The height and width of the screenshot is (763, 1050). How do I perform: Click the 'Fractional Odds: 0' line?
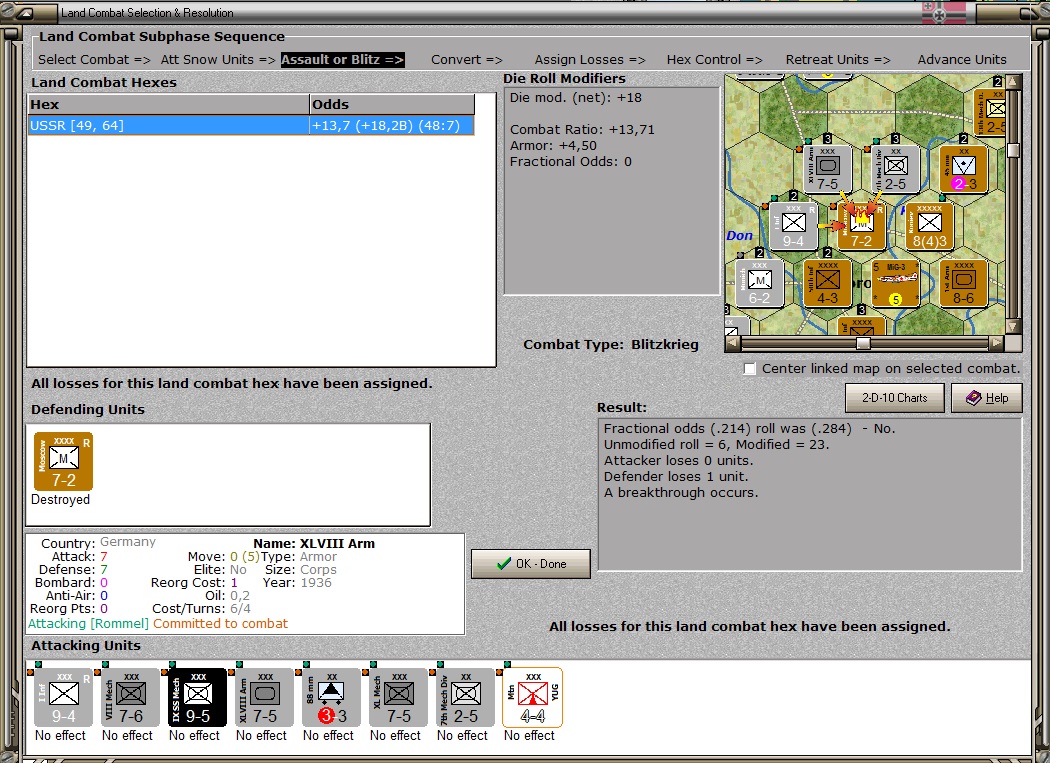571,161
